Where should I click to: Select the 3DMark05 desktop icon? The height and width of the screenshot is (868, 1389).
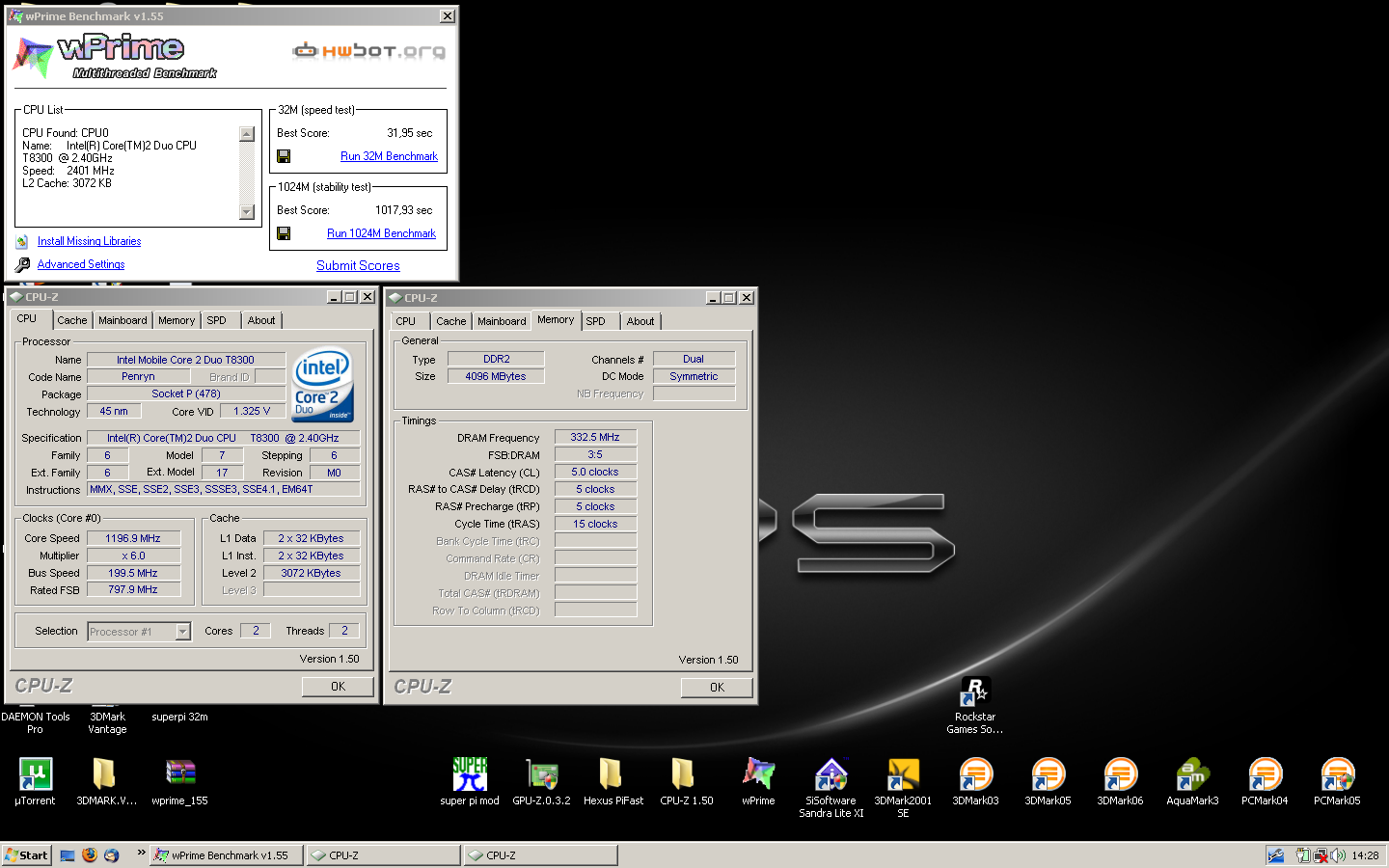click(1048, 773)
